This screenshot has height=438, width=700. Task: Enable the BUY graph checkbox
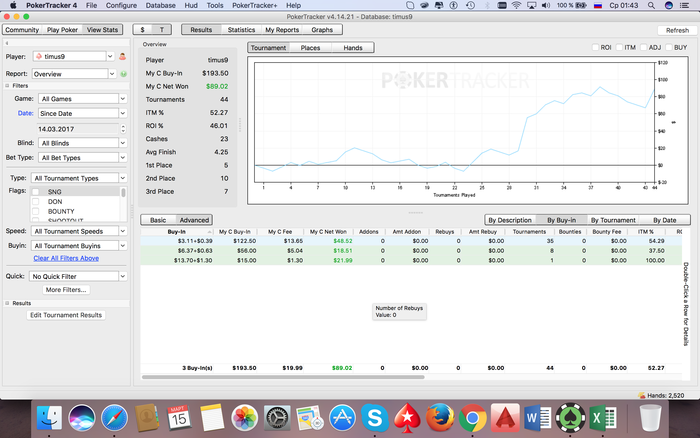669,47
